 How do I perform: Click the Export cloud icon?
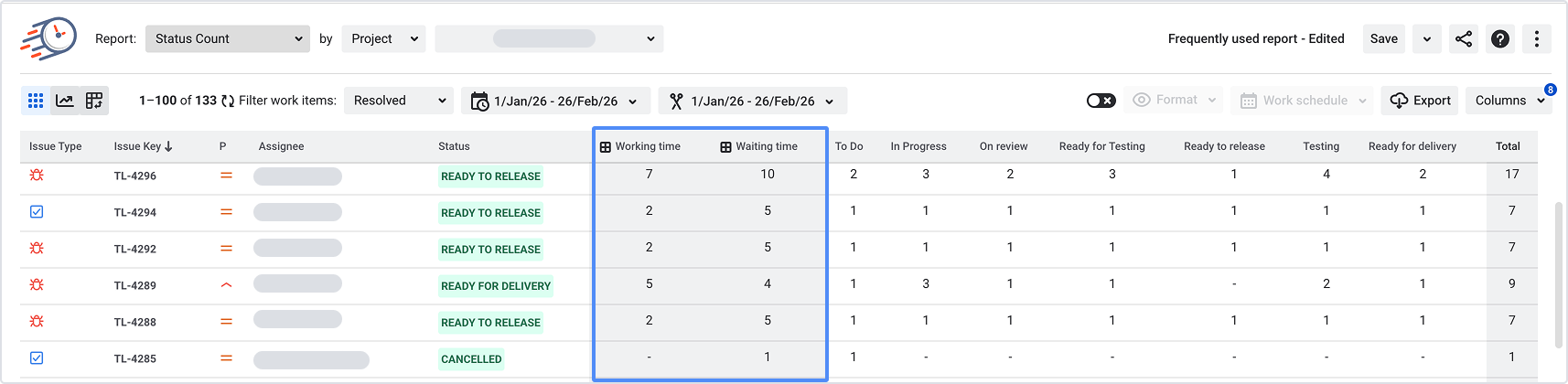[x=1399, y=101]
